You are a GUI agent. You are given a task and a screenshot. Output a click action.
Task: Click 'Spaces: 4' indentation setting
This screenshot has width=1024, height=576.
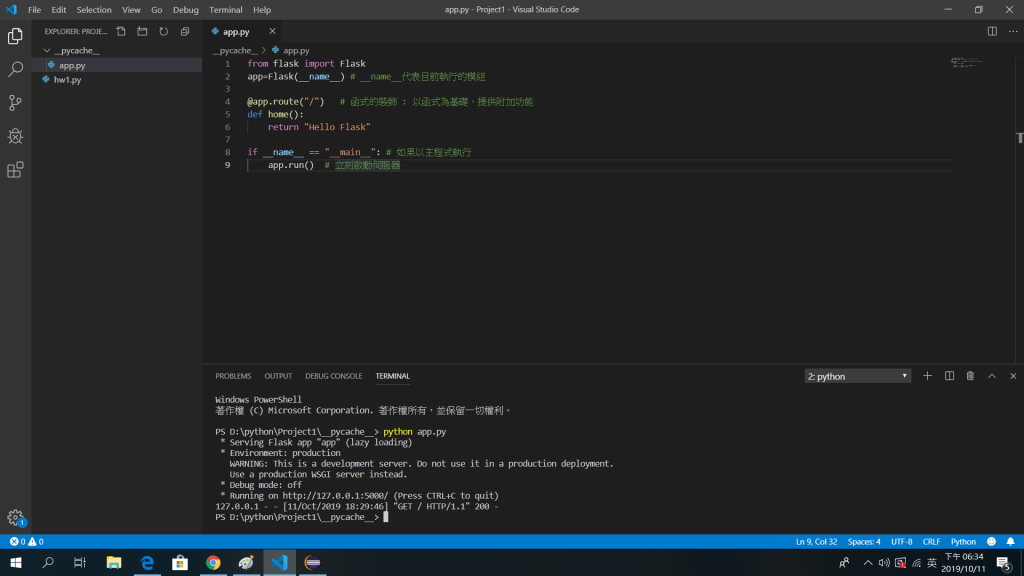864,541
